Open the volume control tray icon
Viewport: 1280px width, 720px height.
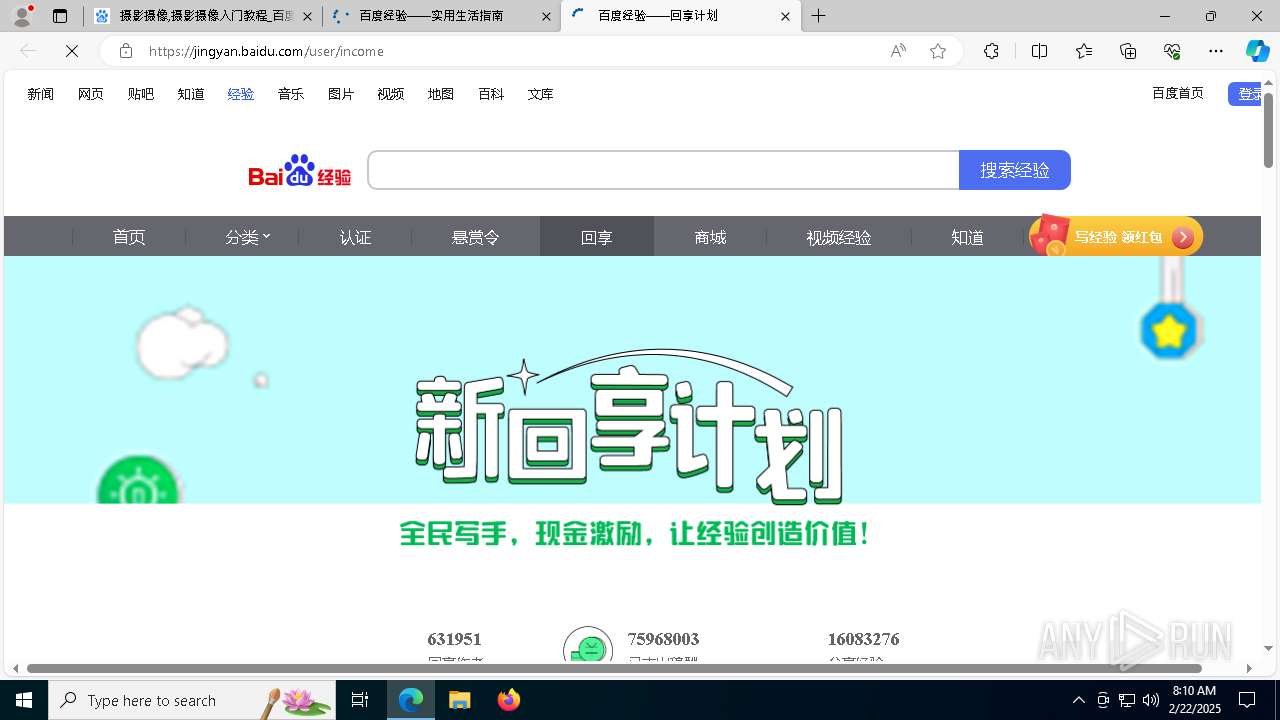(1151, 700)
